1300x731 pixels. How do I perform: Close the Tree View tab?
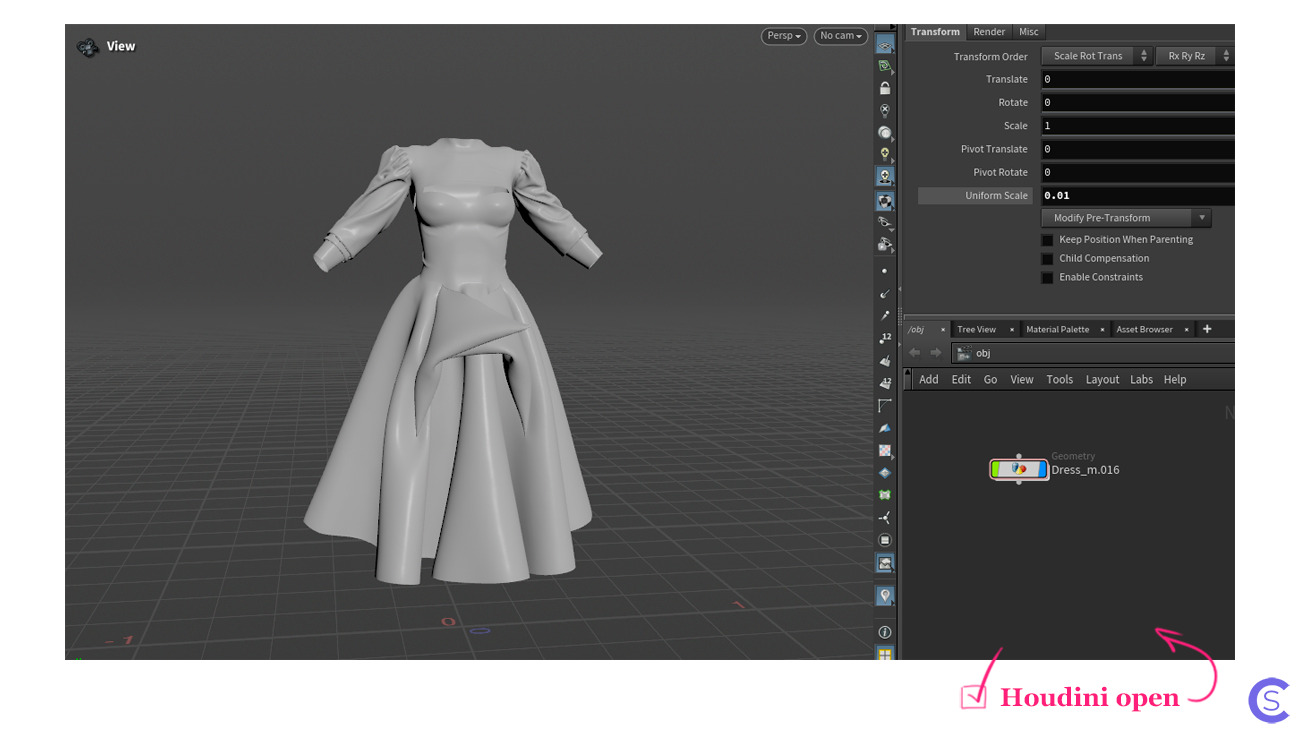pos(1011,329)
